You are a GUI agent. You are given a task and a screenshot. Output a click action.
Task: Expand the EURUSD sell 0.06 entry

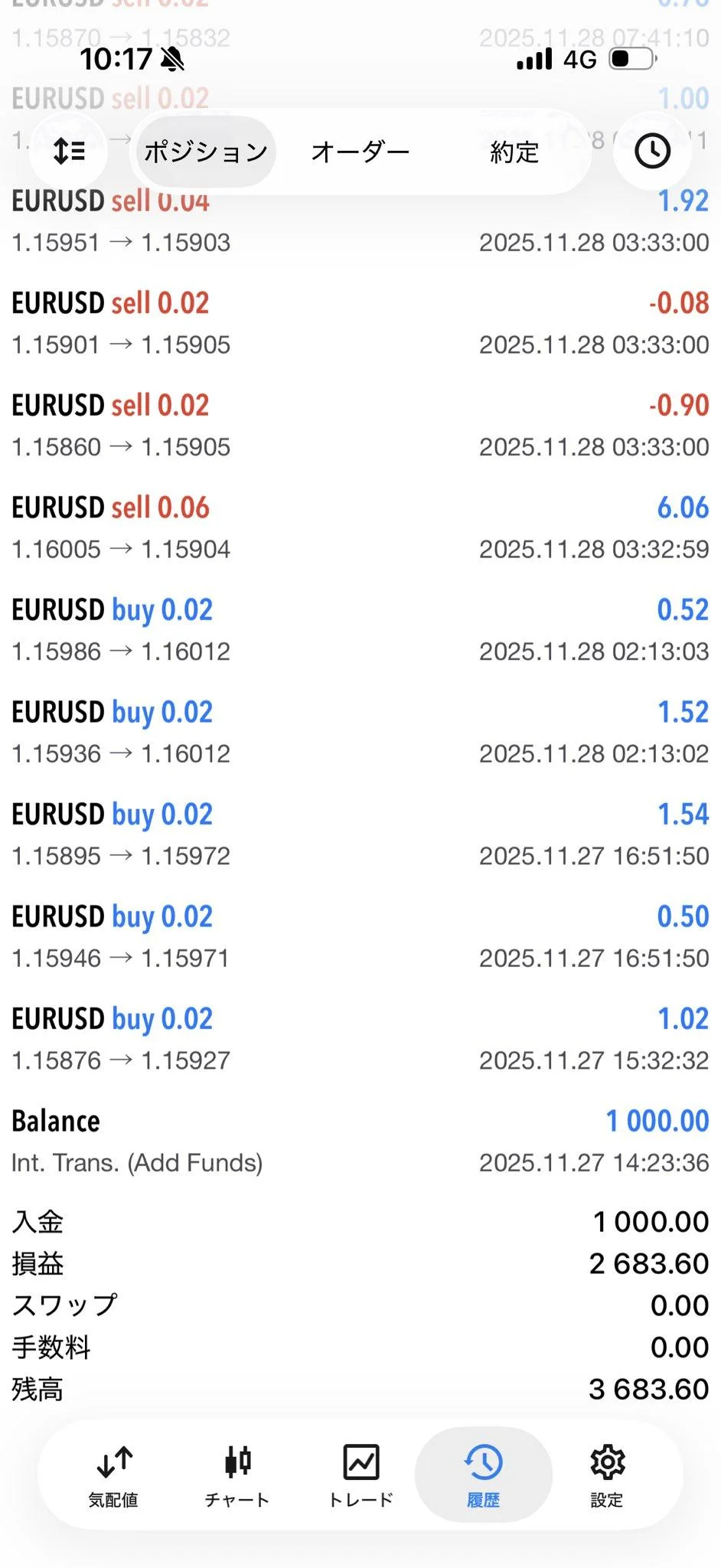pos(360,528)
